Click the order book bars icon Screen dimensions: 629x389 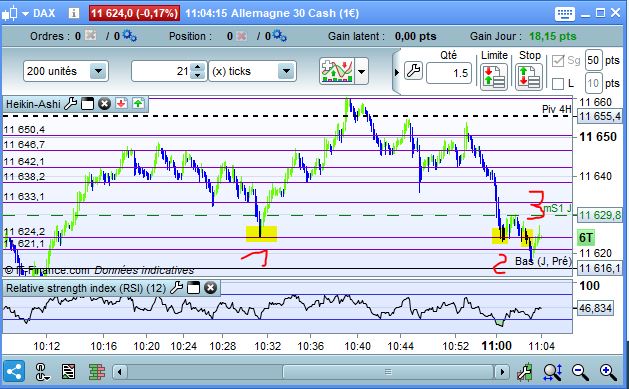[97, 372]
